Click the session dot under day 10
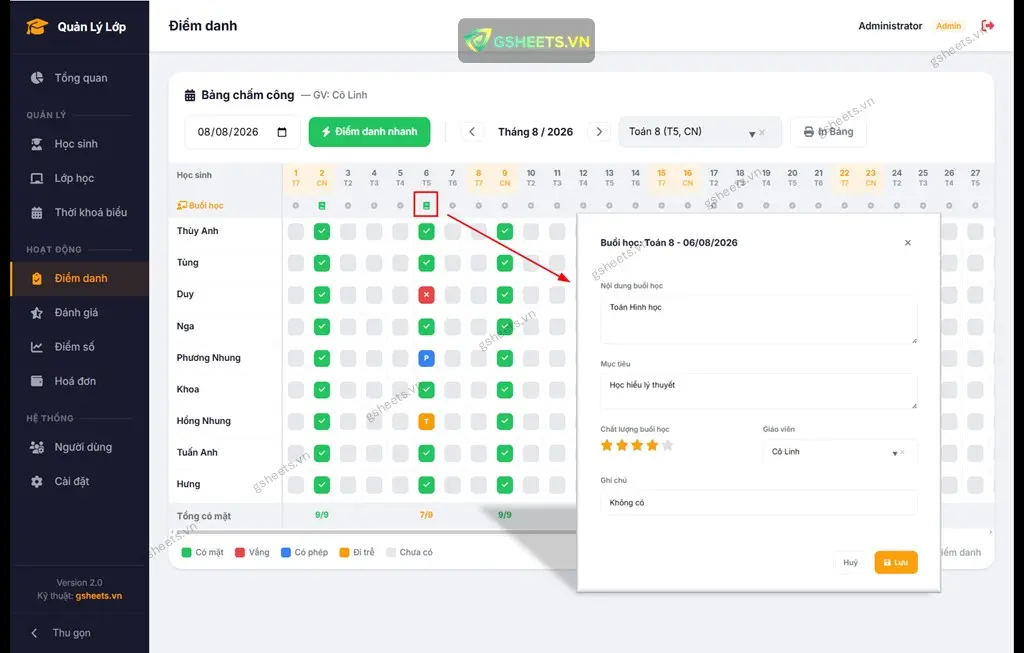 (530, 206)
